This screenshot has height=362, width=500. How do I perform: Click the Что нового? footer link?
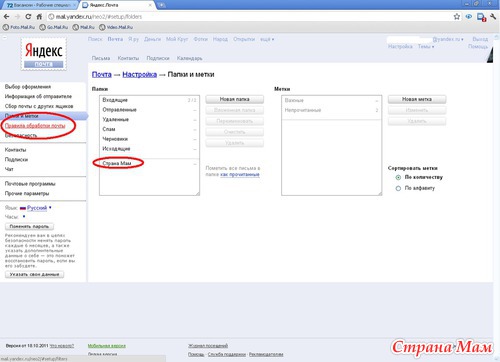pos(62,346)
